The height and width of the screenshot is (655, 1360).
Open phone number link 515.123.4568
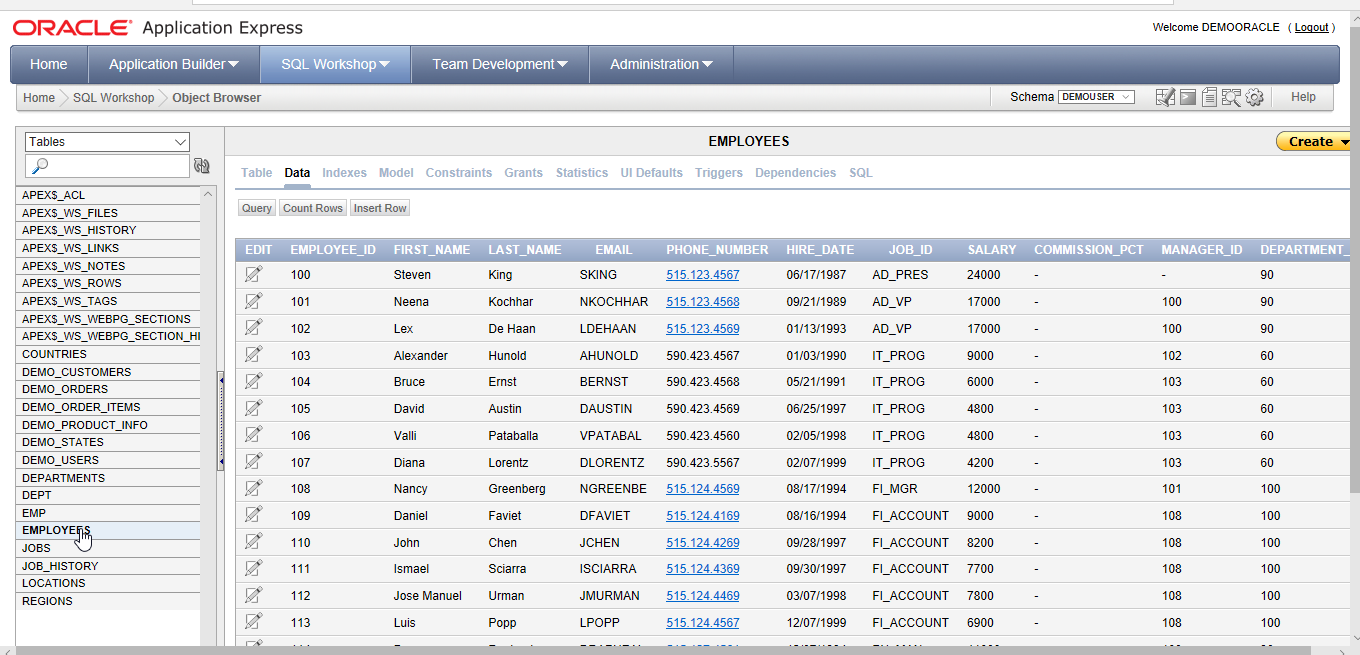click(702, 301)
